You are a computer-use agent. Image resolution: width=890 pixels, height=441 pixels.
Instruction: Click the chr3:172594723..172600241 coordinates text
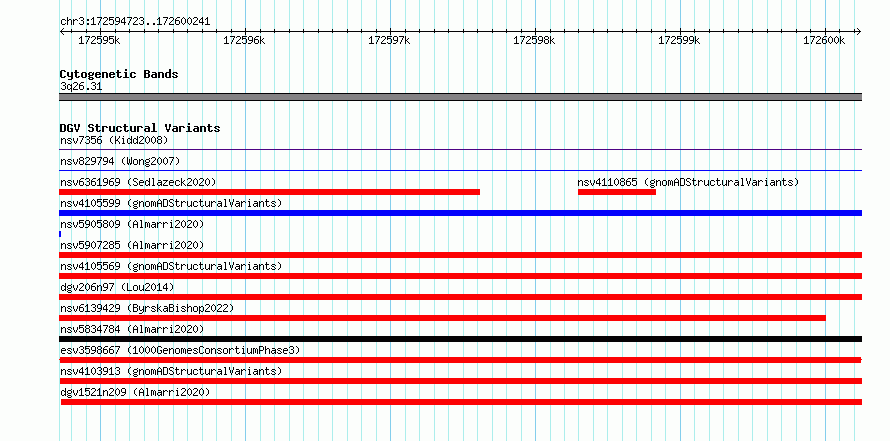tap(135, 22)
